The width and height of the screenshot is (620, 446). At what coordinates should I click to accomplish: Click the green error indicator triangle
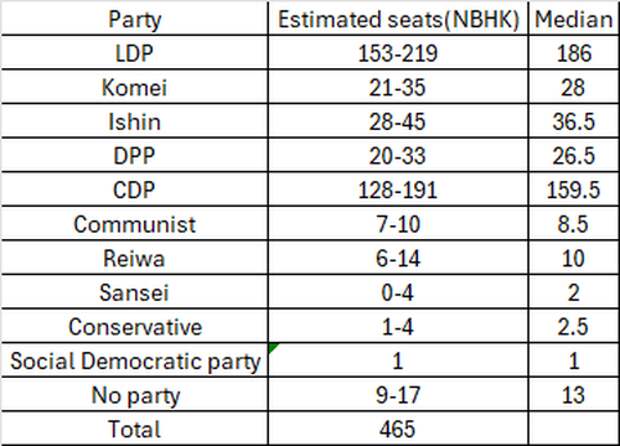click(273, 348)
